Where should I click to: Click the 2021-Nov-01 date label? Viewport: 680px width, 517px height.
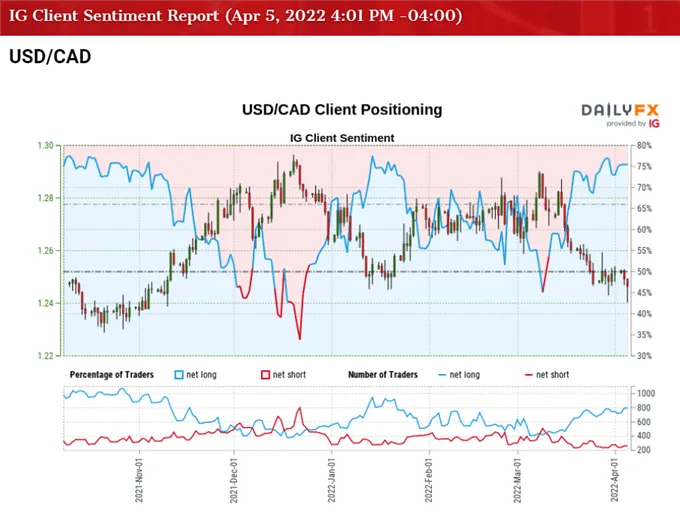point(139,482)
